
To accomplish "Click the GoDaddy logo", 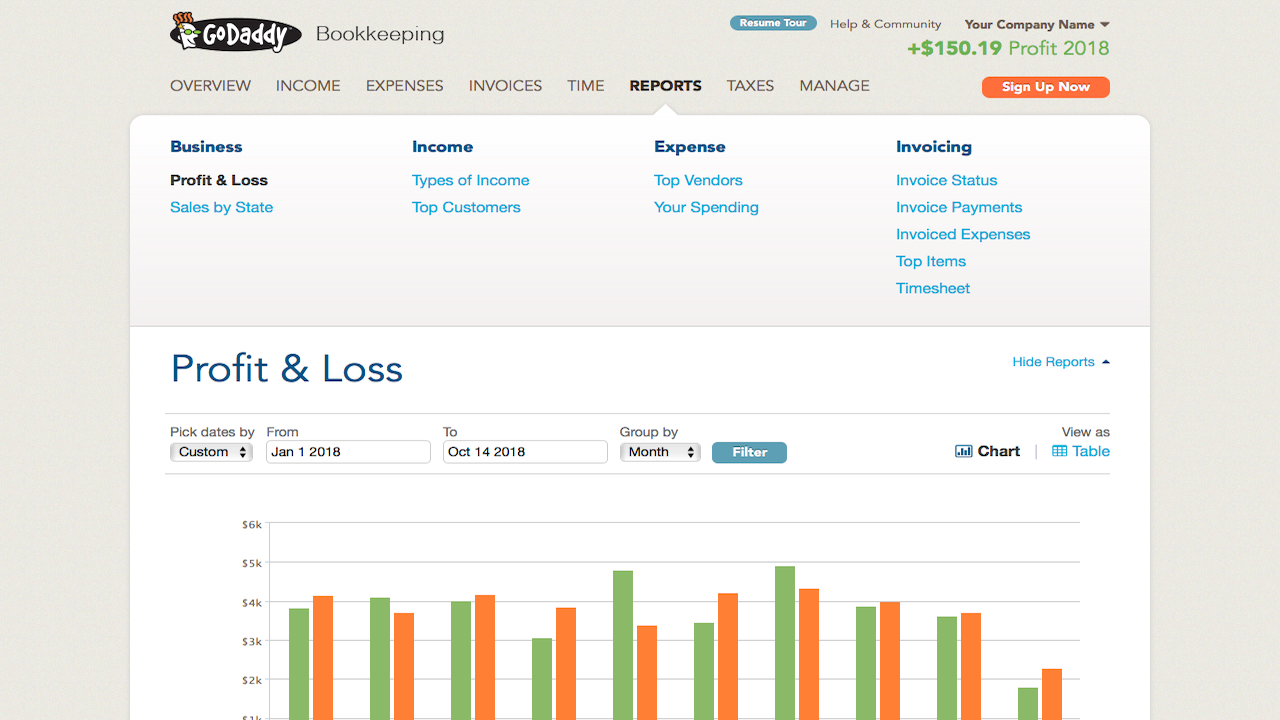I will [235, 33].
